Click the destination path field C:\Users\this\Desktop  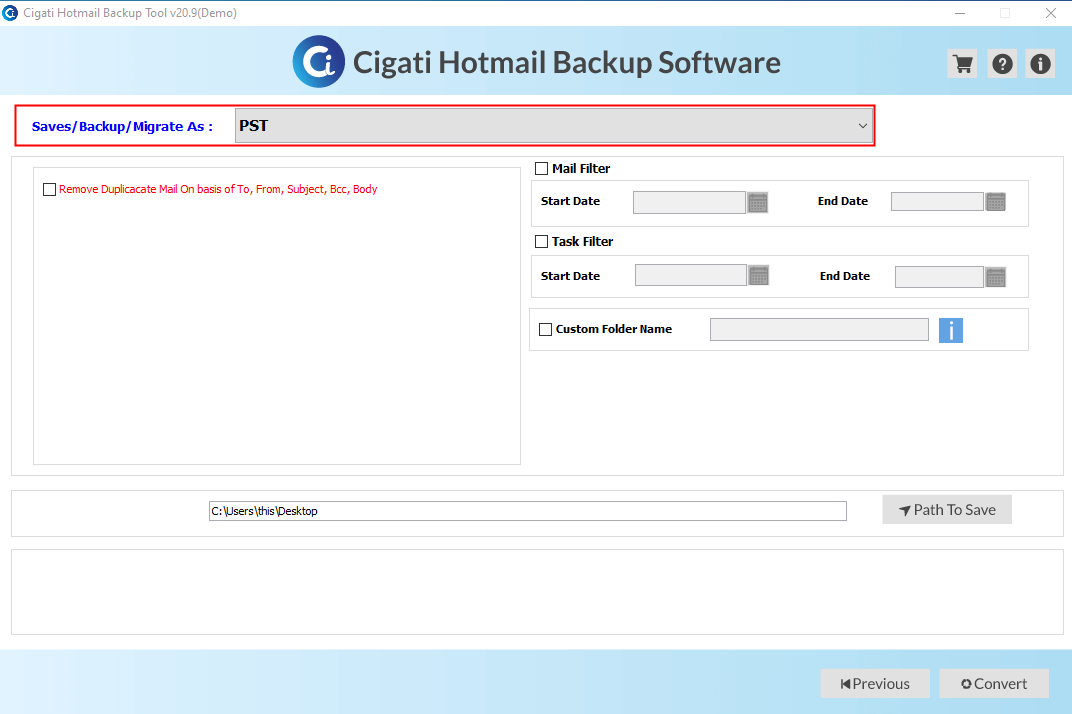pyautogui.click(x=528, y=511)
